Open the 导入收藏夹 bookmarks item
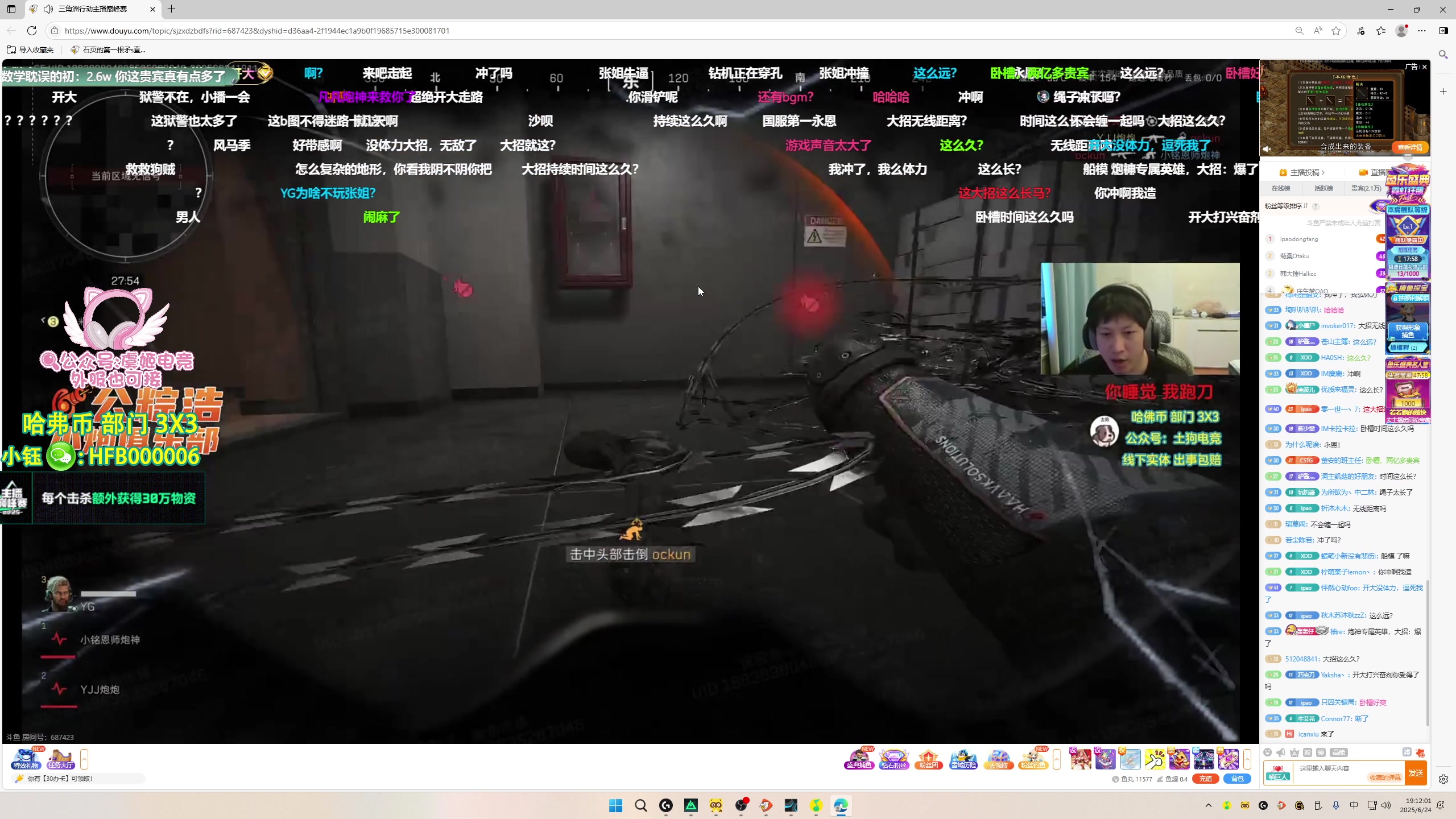Image resolution: width=1456 pixels, height=819 pixels. pos(30,50)
